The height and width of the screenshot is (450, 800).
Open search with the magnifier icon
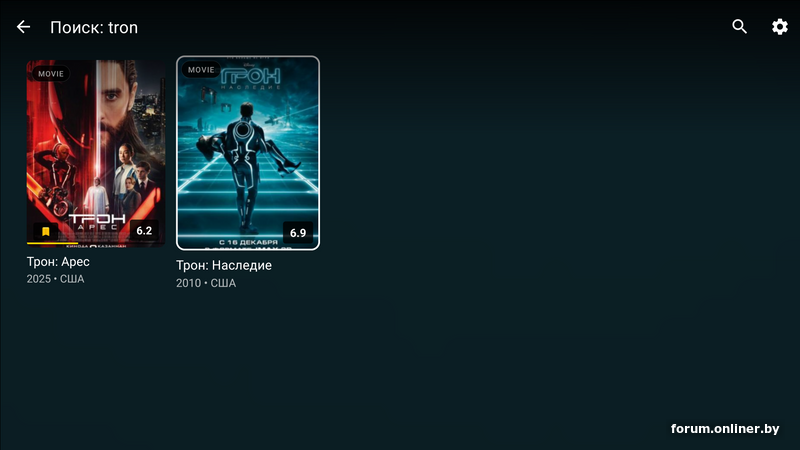point(739,27)
